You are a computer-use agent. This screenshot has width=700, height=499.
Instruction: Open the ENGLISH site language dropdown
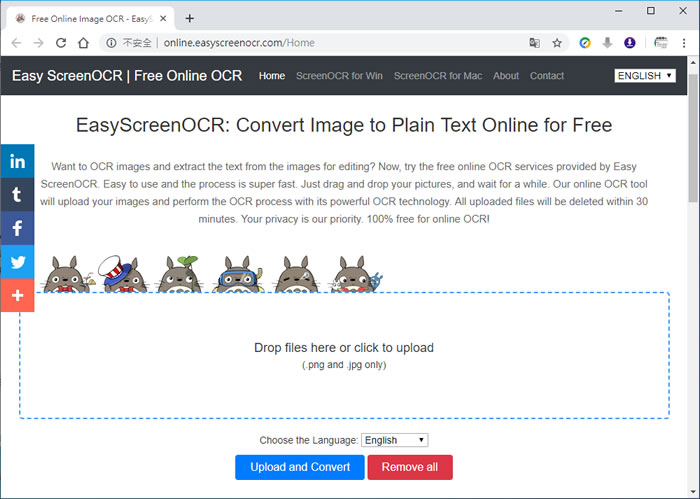coord(645,75)
